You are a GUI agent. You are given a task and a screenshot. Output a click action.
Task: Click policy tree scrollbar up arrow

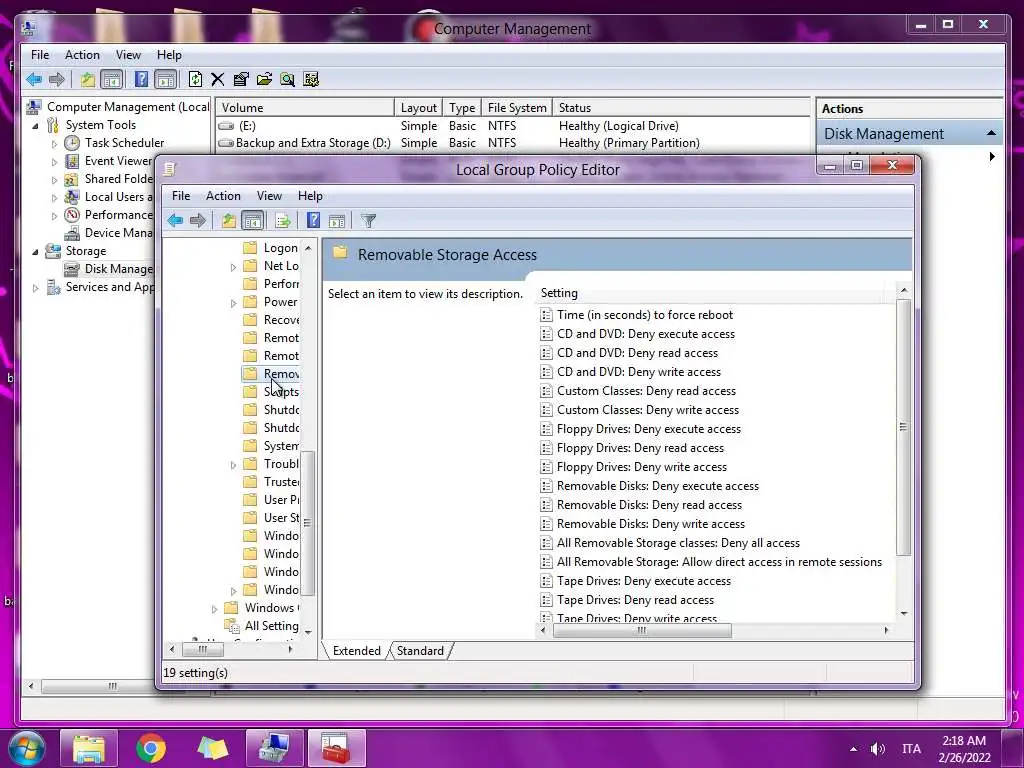[308, 248]
